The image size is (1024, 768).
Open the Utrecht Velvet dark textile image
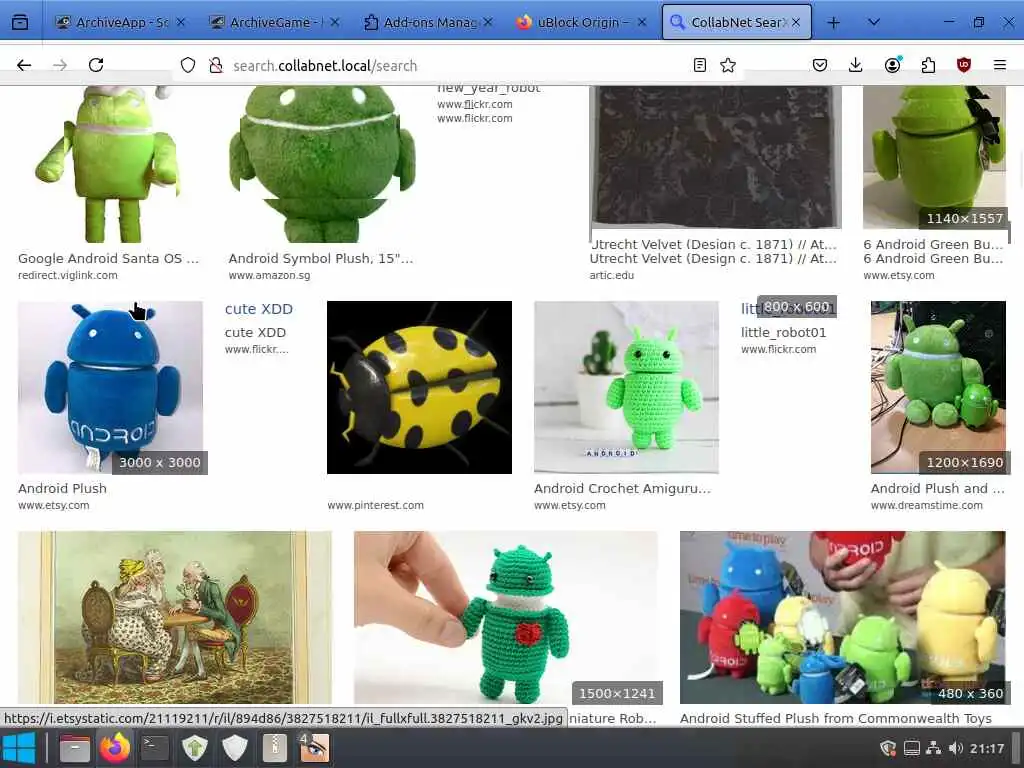click(x=716, y=157)
